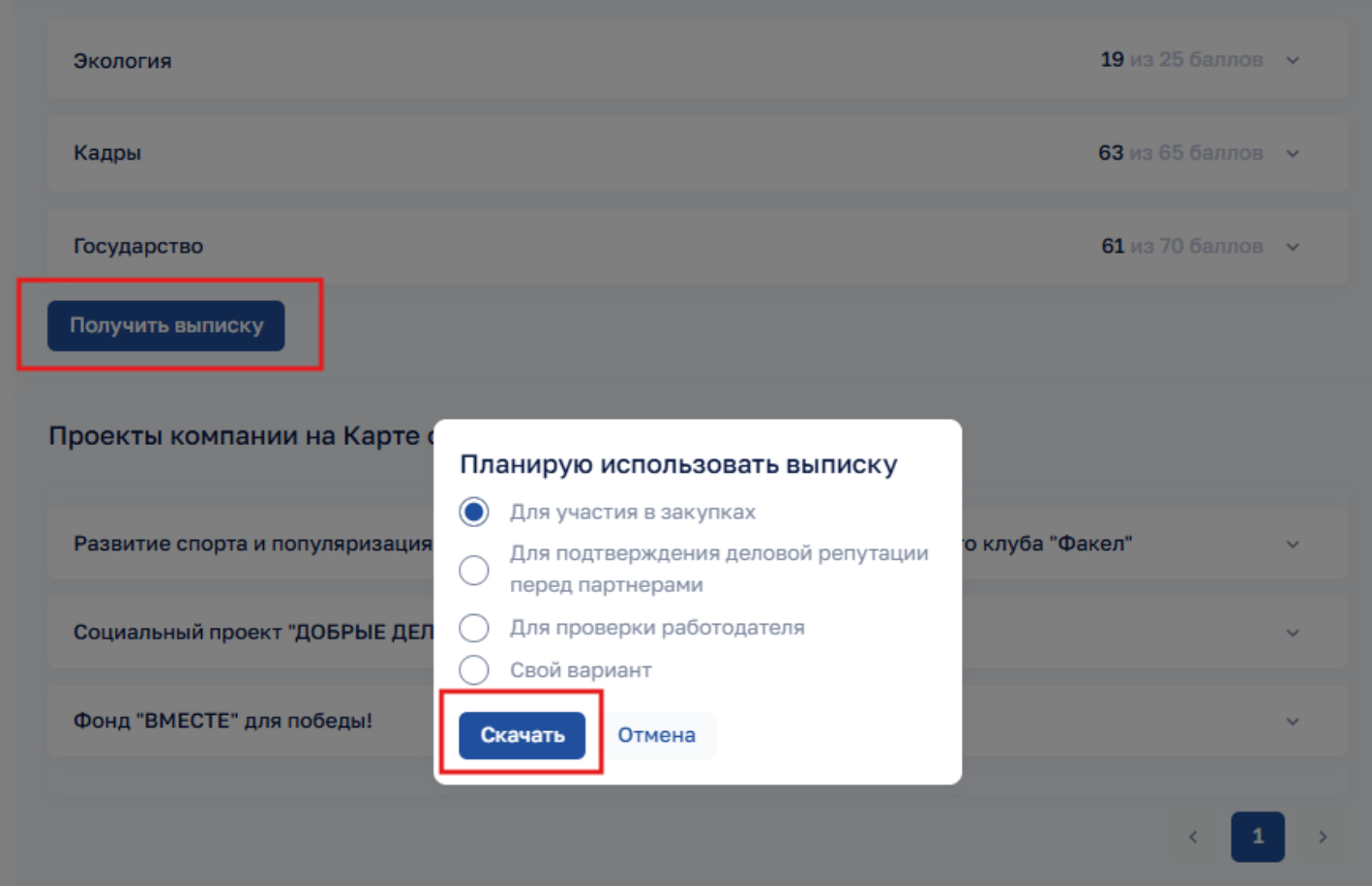Open the Фонд "ВМЕСТЕ" для победы! row
Viewport: 1372px width, 886px height.
tap(223, 721)
